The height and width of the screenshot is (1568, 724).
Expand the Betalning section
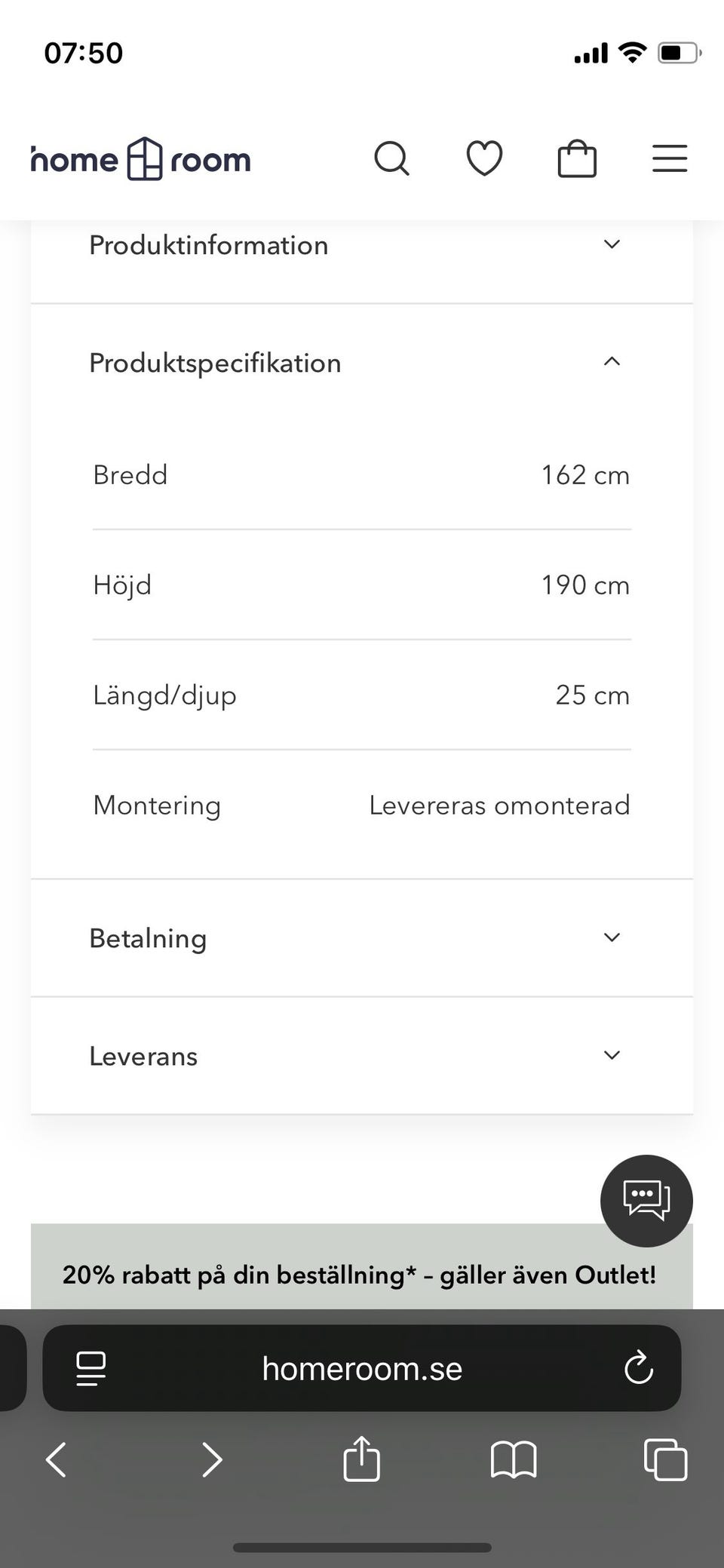(x=362, y=937)
